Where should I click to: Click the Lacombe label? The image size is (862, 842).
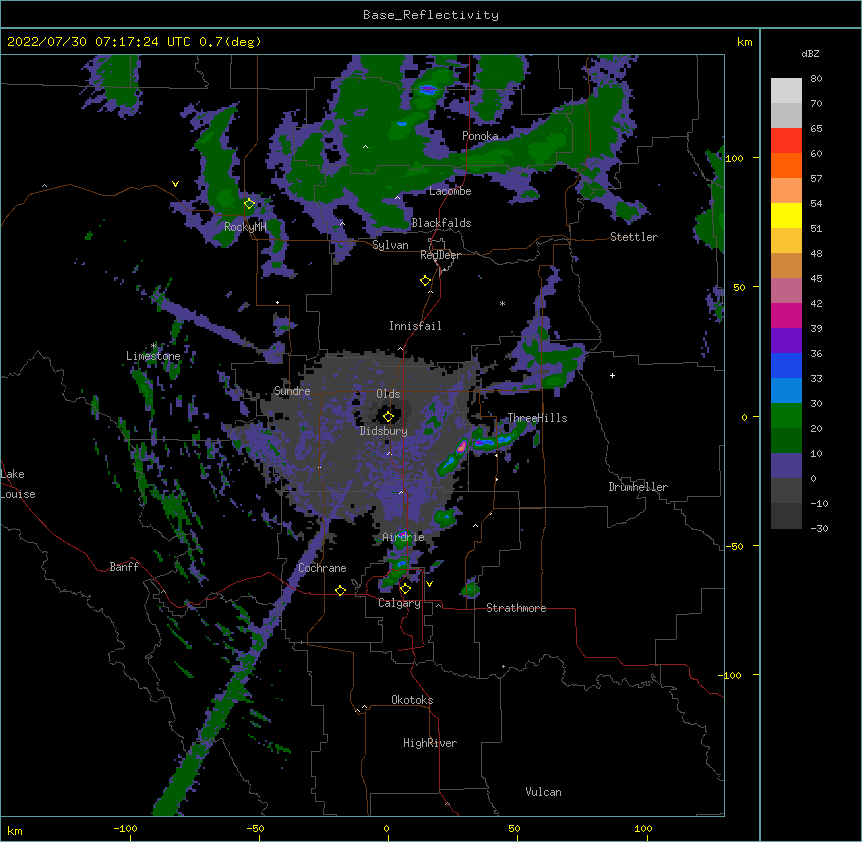[450, 191]
